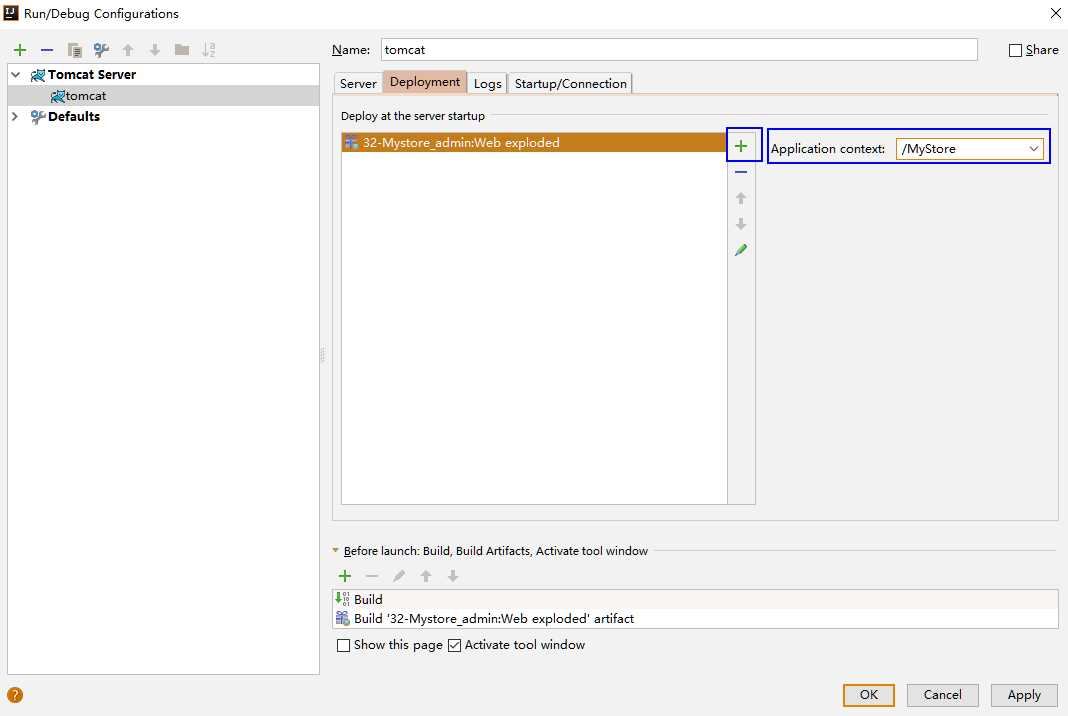Viewport: 1068px width, 716px height.
Task: Move before-launch task up
Action: point(426,576)
